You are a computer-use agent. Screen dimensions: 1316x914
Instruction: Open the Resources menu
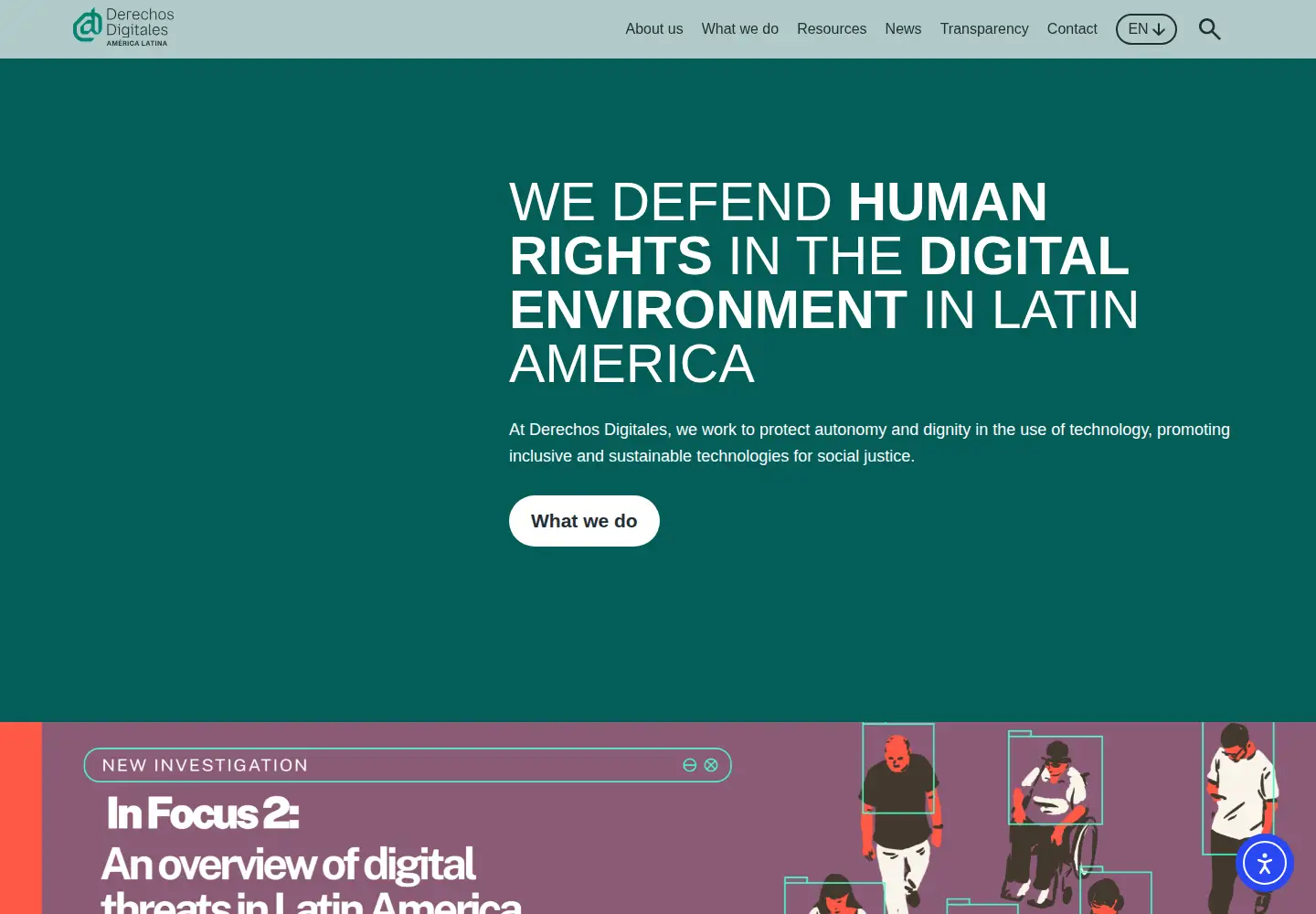[832, 29]
